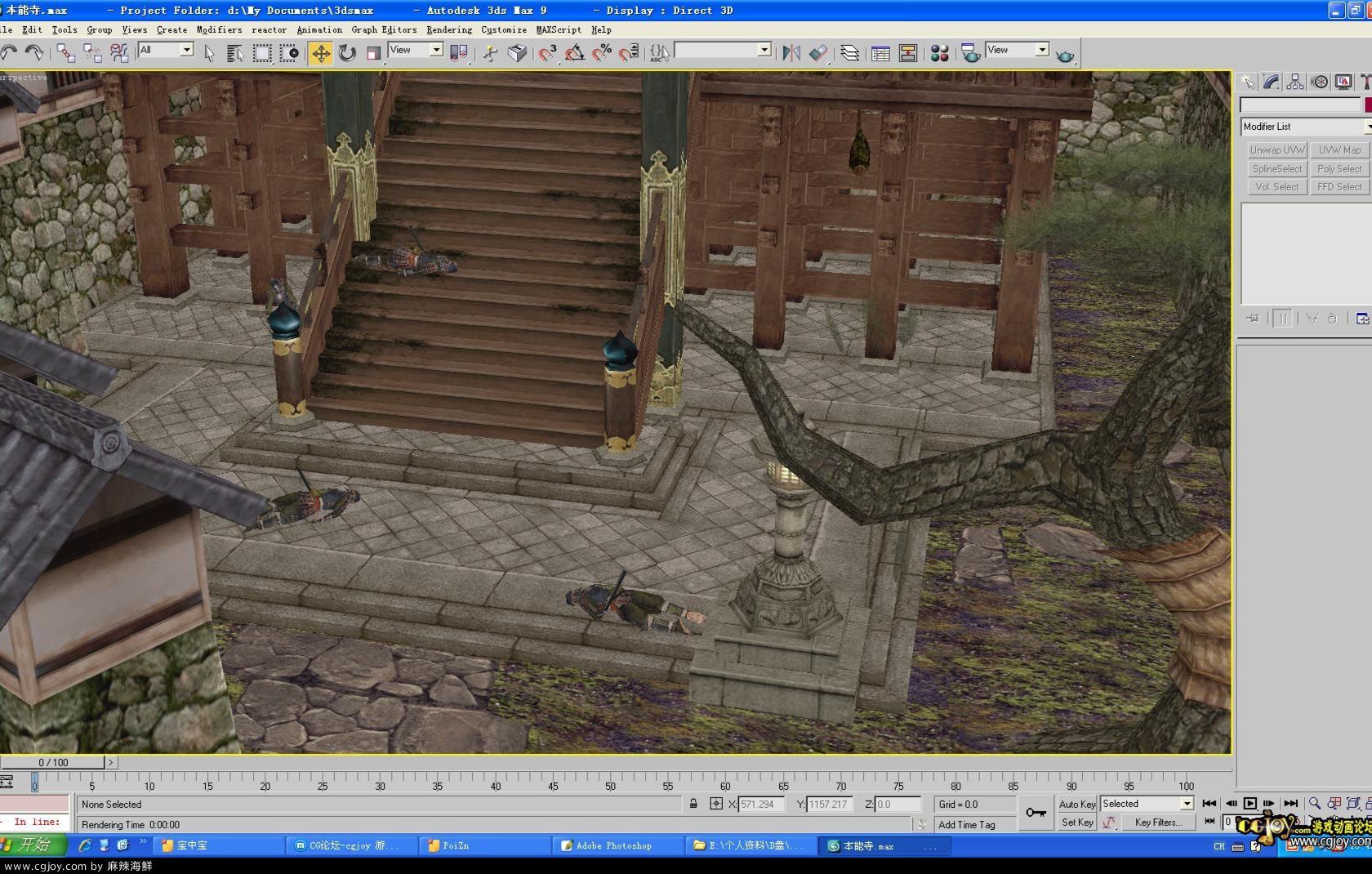Toggle 3D Snaps magnet
The height and width of the screenshot is (874, 1372).
pyautogui.click(x=548, y=53)
